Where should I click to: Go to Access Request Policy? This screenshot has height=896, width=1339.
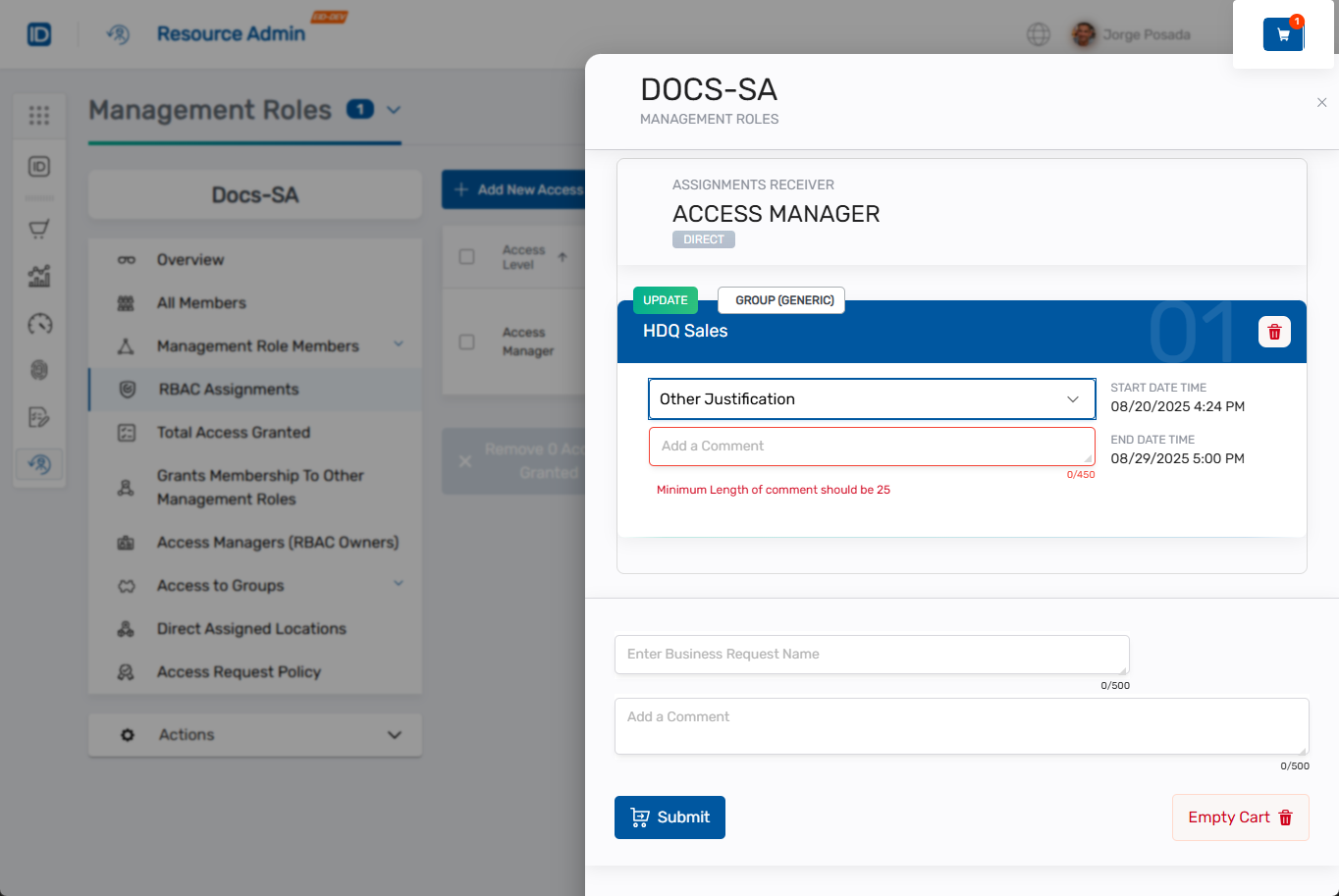239,672
